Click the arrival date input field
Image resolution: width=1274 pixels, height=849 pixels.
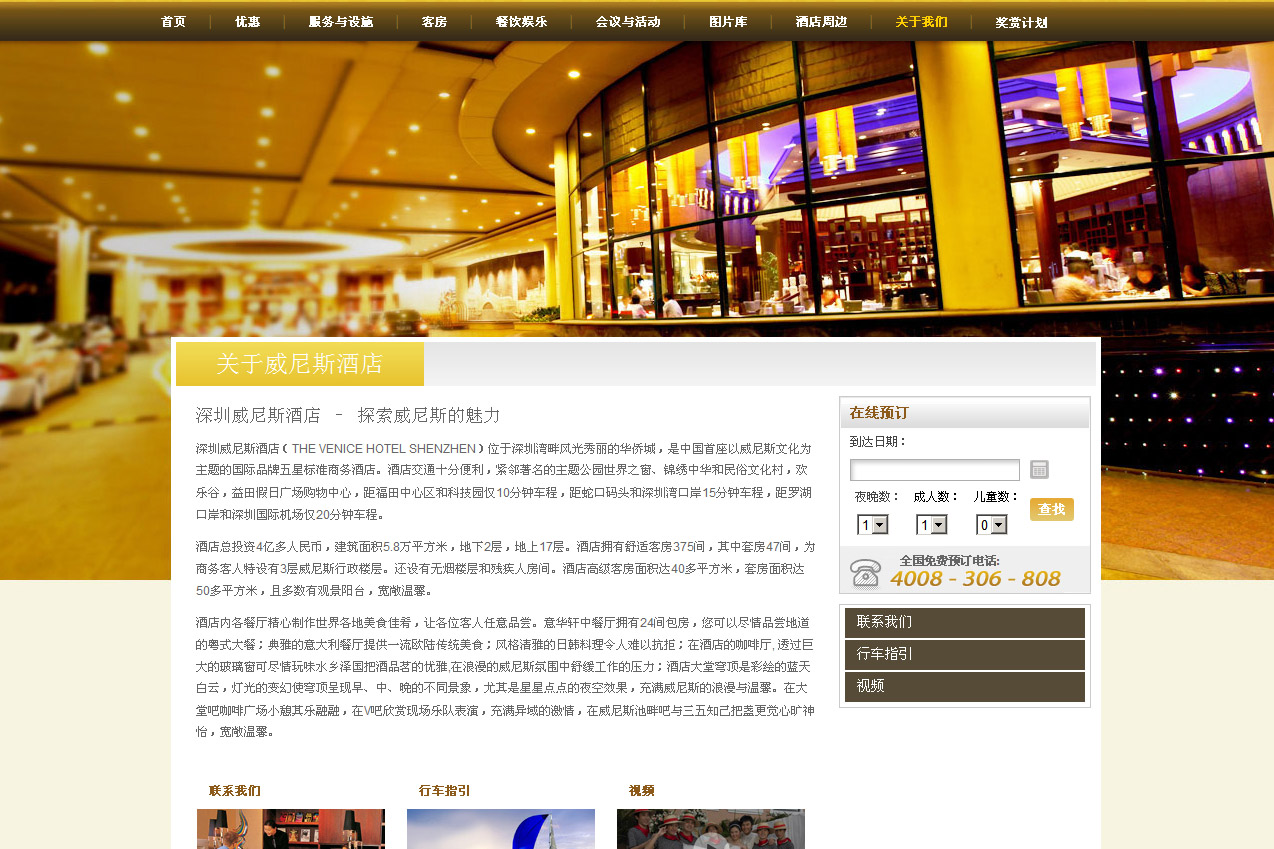[x=934, y=470]
